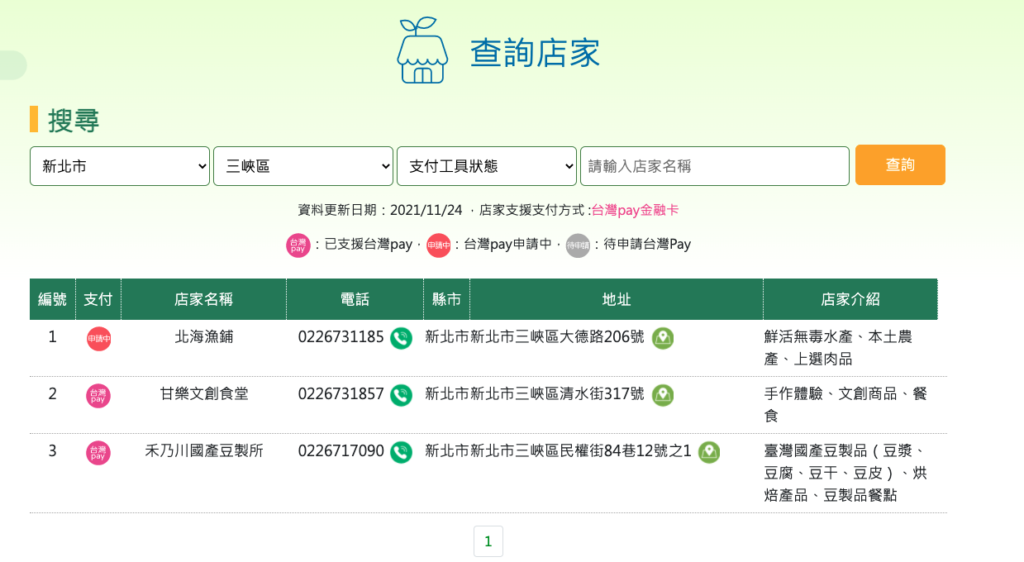Go to page 1 in pagination

[x=488, y=541]
